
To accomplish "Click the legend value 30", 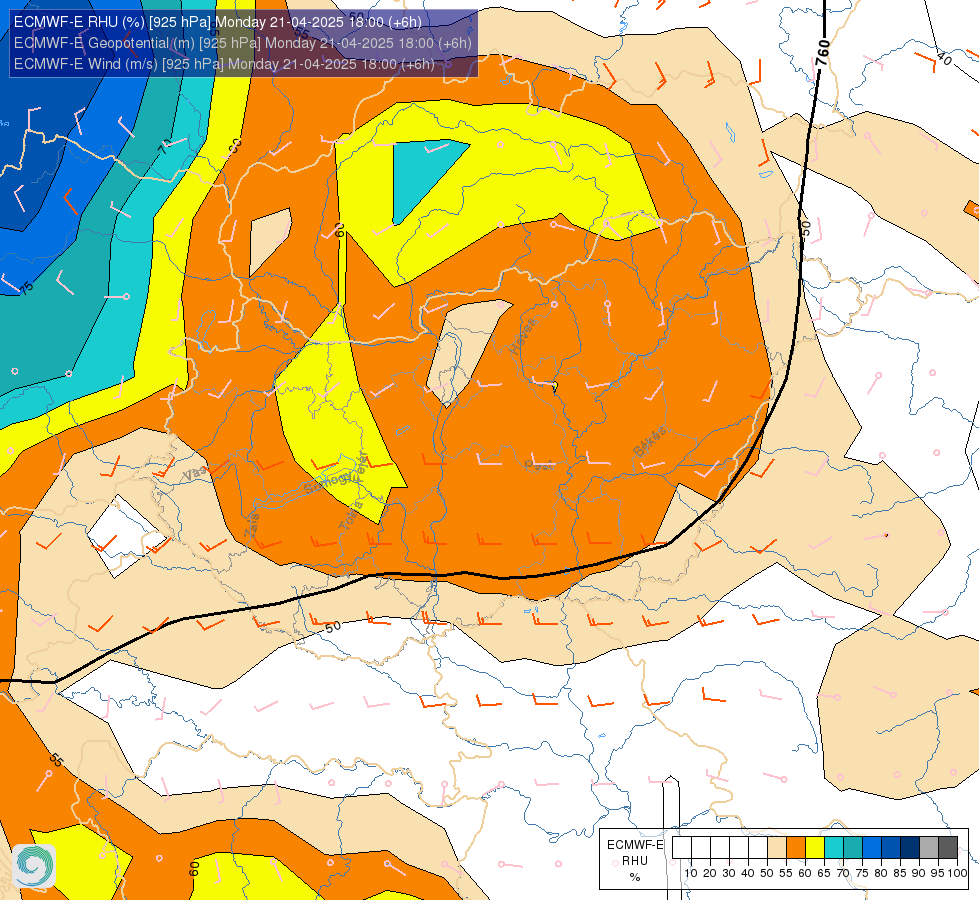I will pyautogui.click(x=729, y=873).
